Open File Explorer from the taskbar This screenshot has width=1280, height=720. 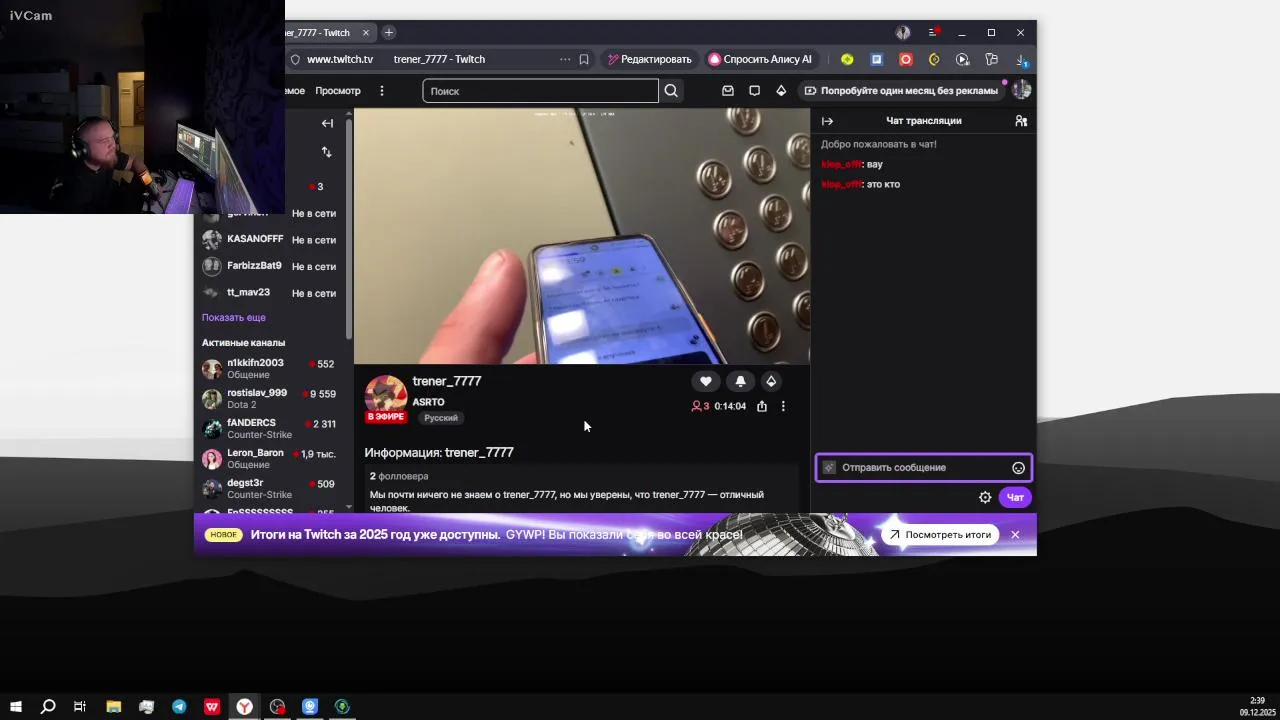coord(113,706)
